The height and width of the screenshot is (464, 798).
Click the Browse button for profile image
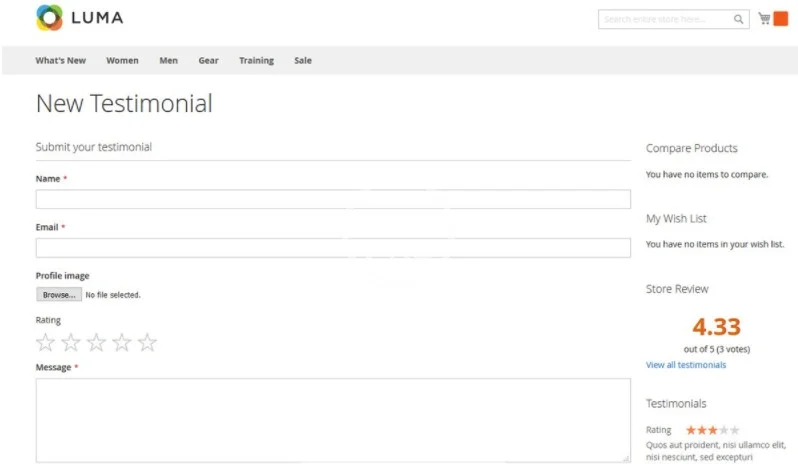pyautogui.click(x=59, y=295)
